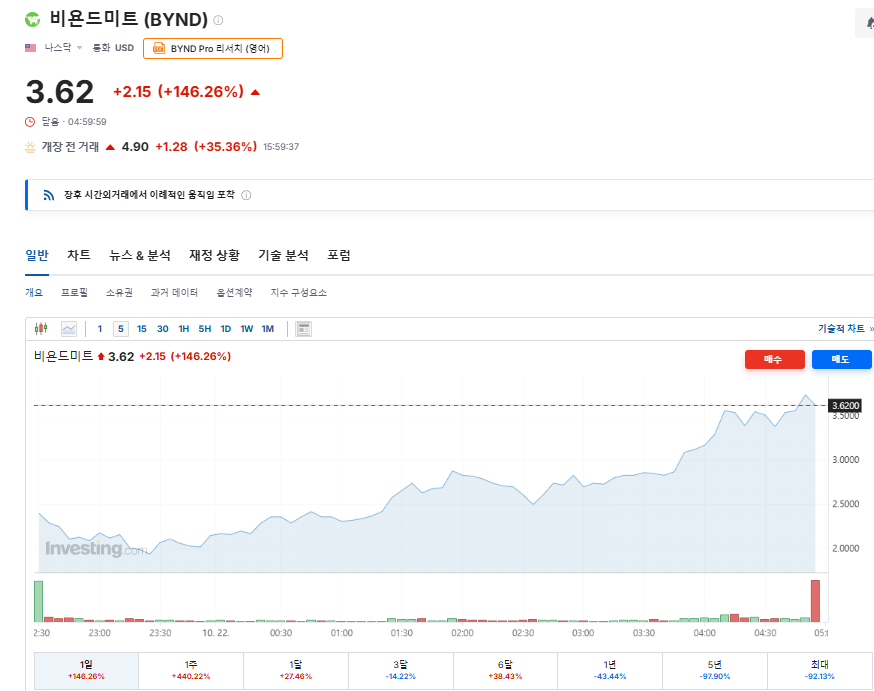Viewport: 874px width, 691px height.
Task: Select the 1W chart interval
Action: (247, 328)
